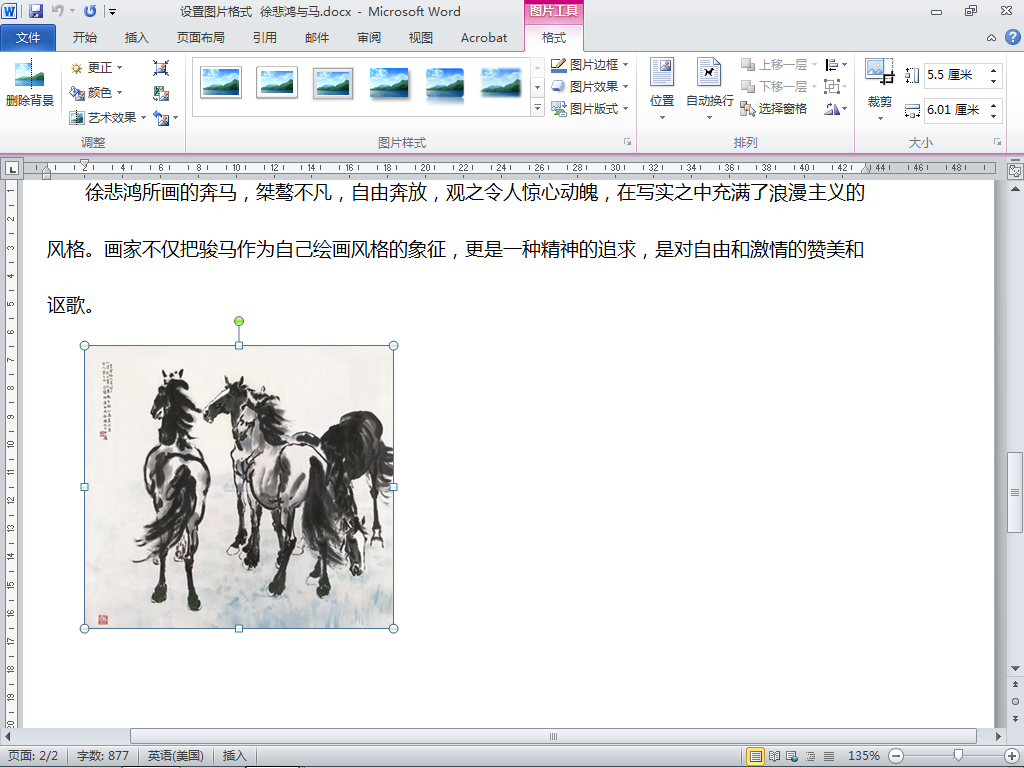The height and width of the screenshot is (768, 1024).
Task: Switch to Full Screen Reading view button
Action: point(775,756)
